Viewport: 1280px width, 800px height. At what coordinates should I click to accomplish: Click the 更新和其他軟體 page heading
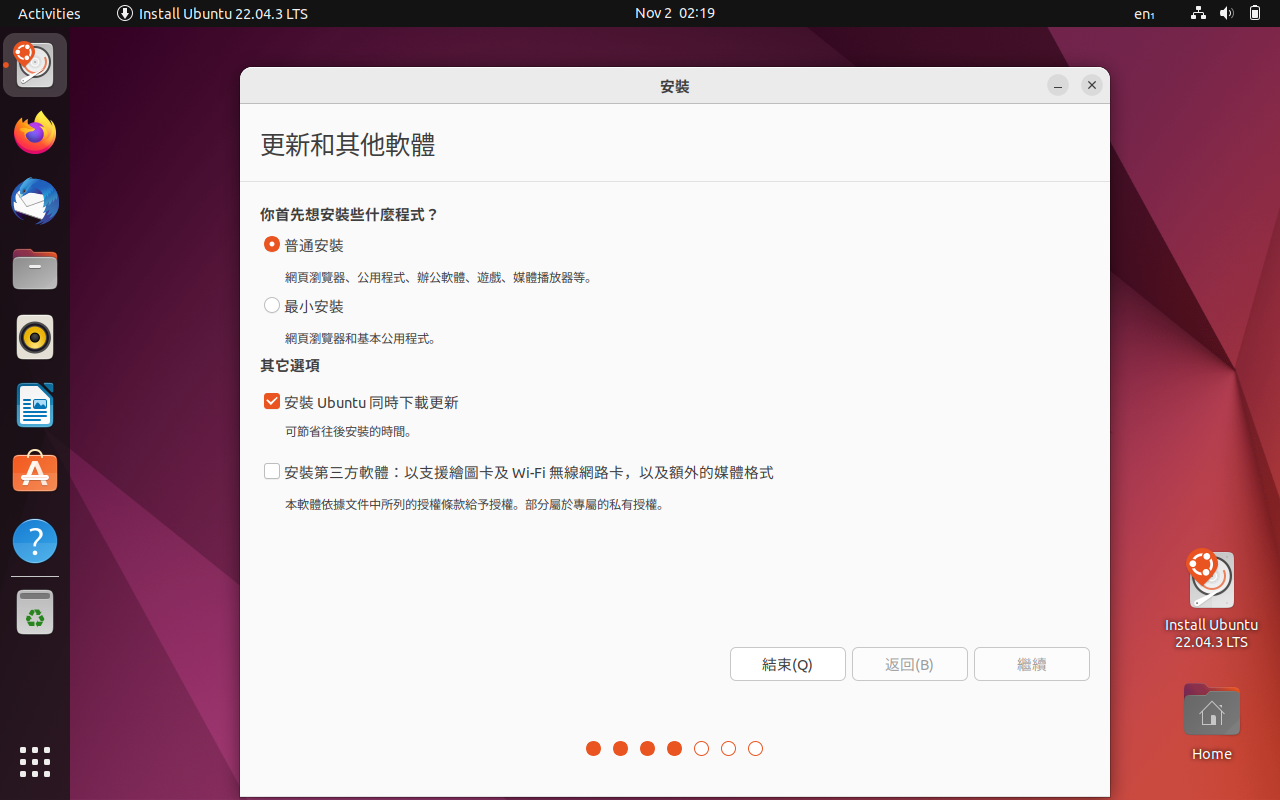[x=348, y=144]
